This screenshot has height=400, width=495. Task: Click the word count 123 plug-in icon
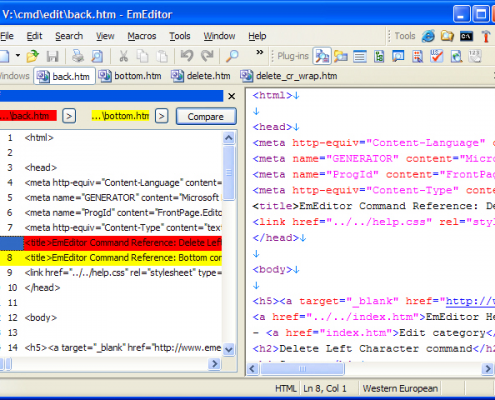475,56
